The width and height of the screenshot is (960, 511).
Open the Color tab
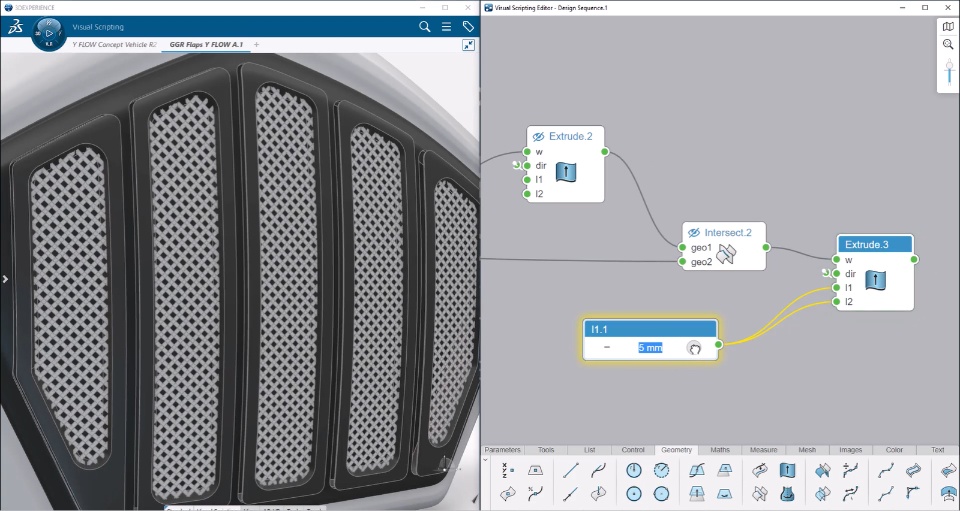coord(894,450)
